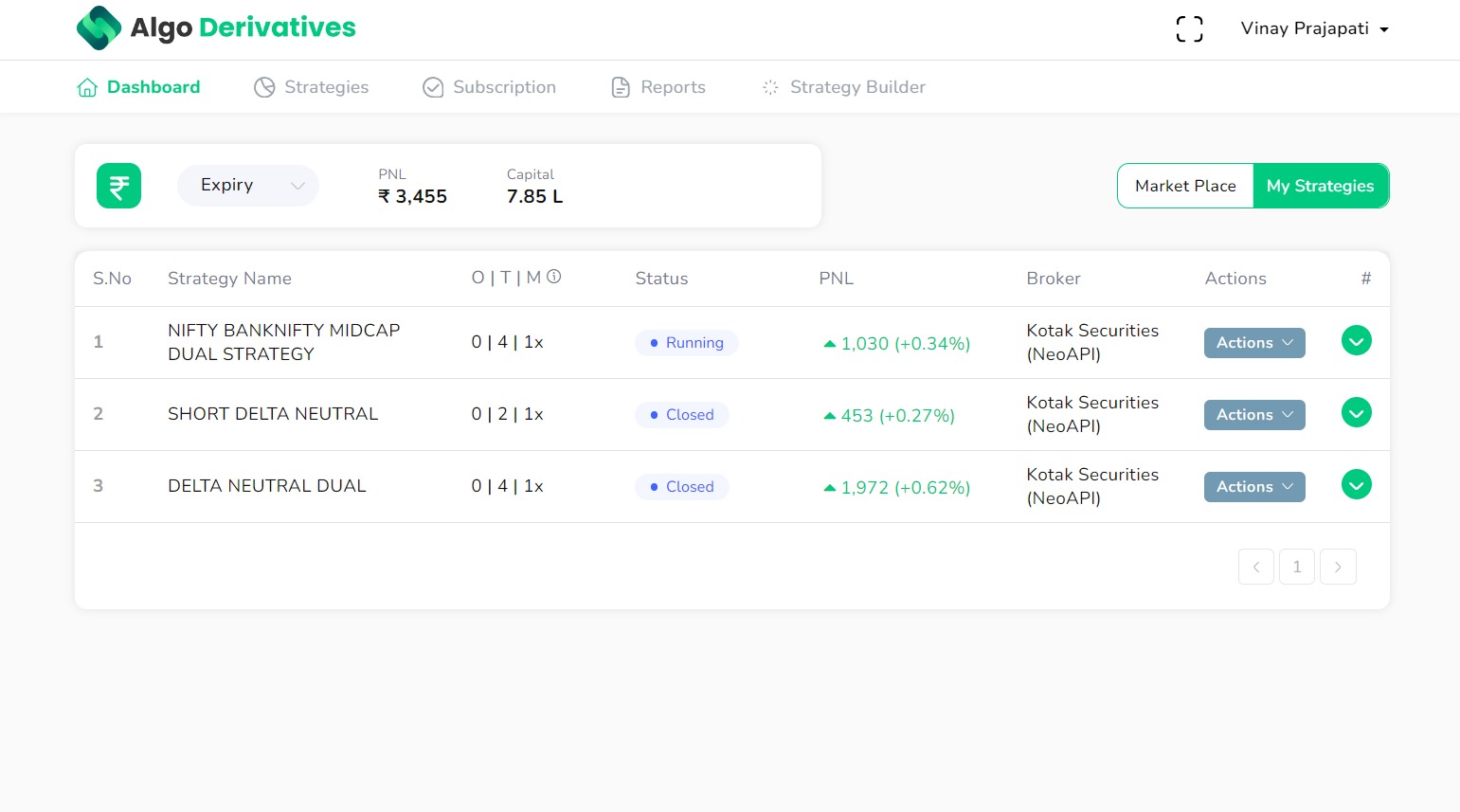Open the Subscription page
The image size is (1460, 812).
pos(490,87)
